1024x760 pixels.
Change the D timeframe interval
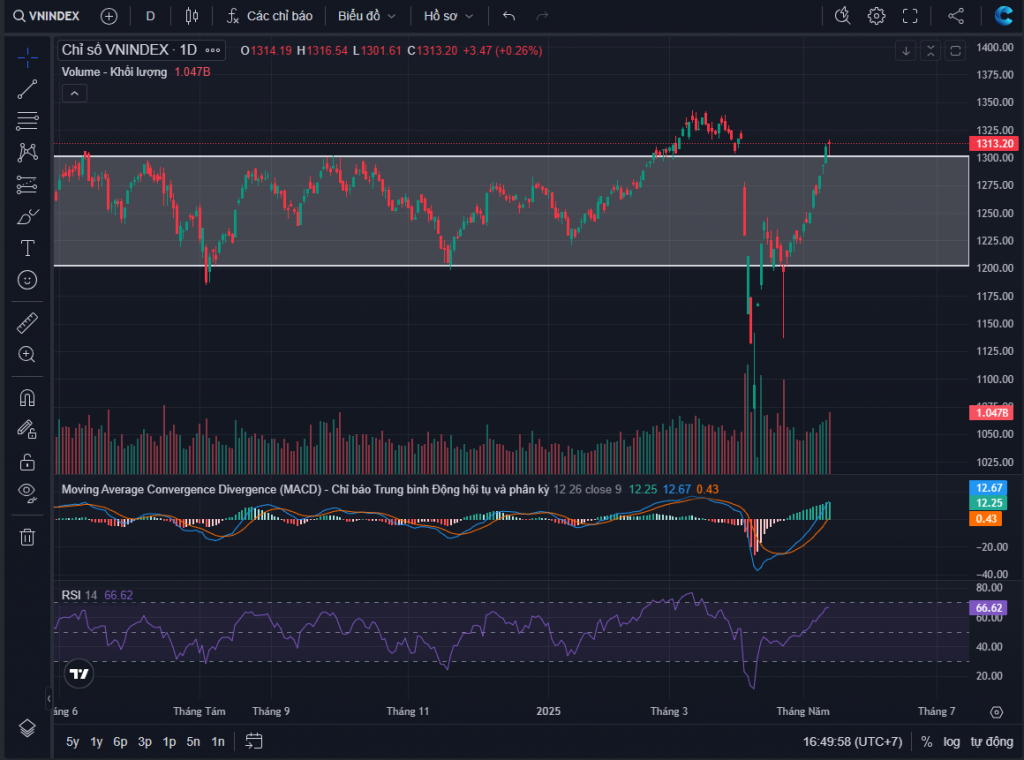coord(150,16)
